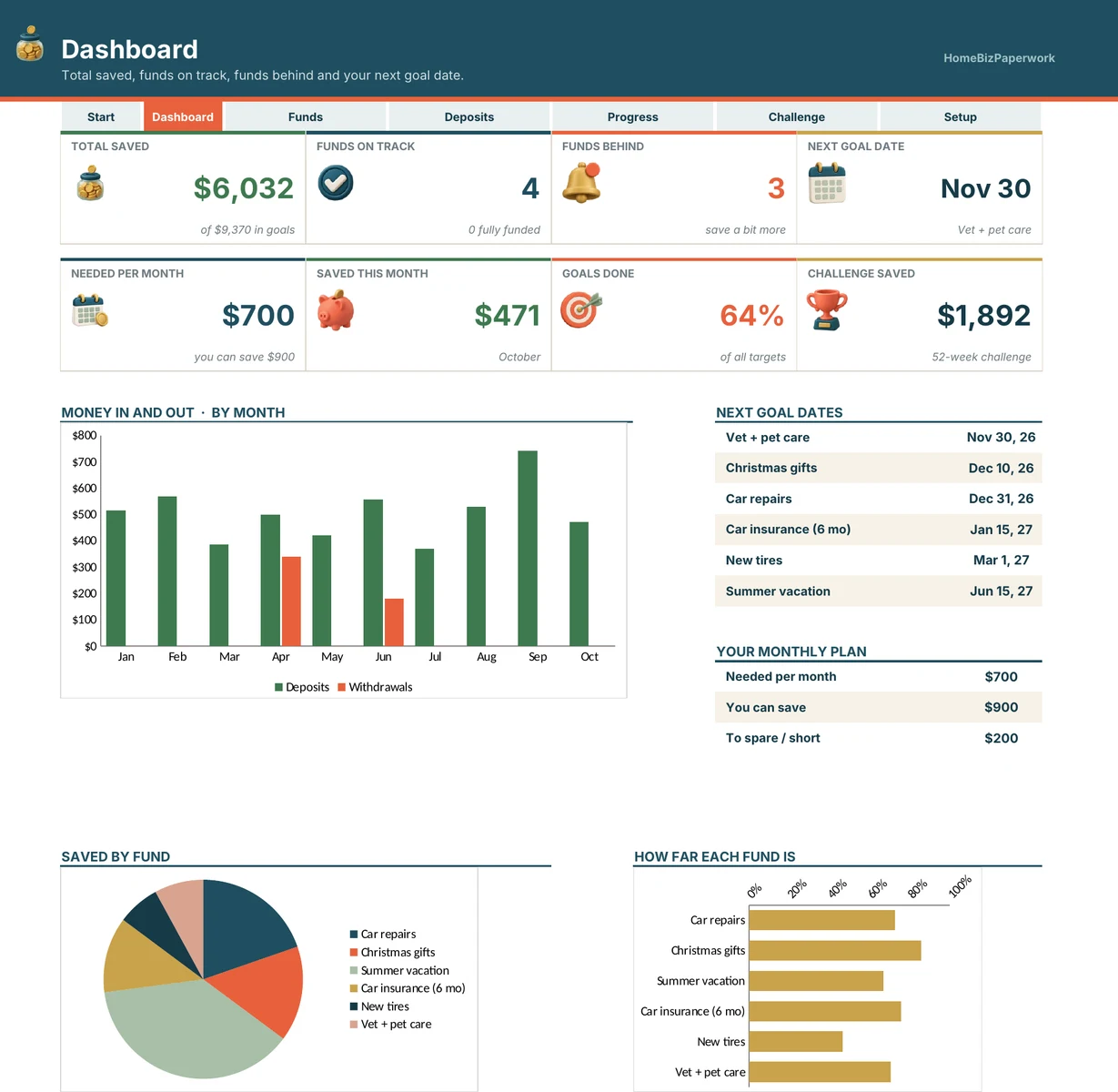Click the coin jar logo beside Dashboard title
The width and height of the screenshot is (1118, 1092).
(30, 44)
